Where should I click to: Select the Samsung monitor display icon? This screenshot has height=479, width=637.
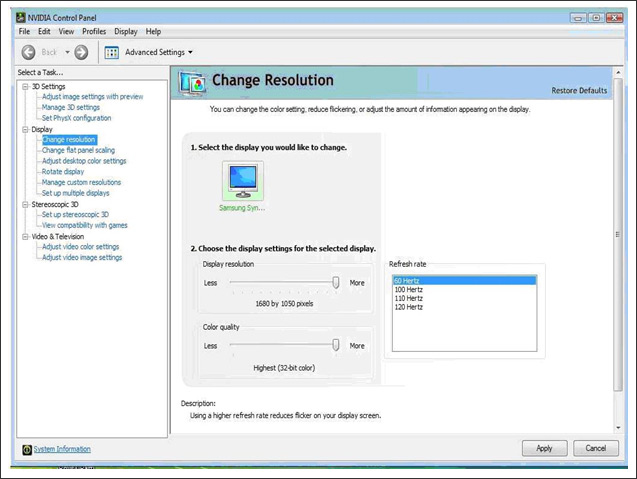pos(242,181)
